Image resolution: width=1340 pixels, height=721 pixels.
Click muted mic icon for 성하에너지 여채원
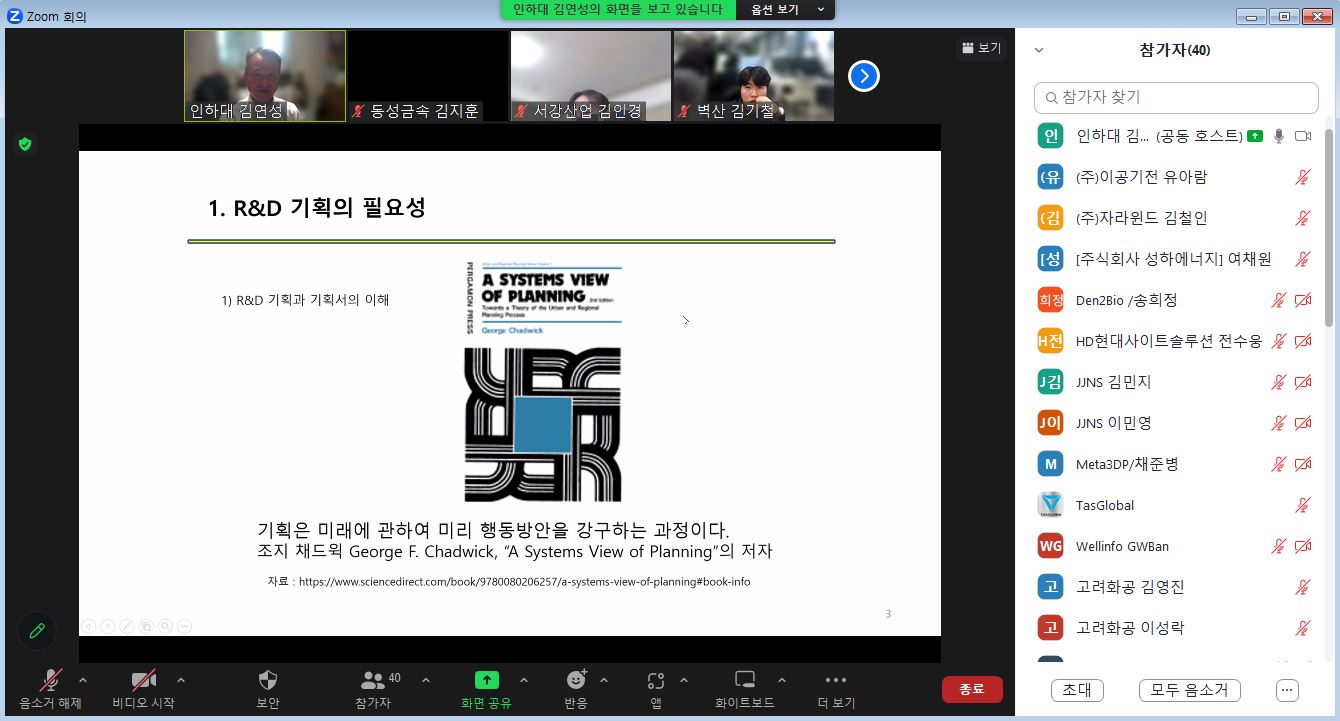click(1302, 259)
